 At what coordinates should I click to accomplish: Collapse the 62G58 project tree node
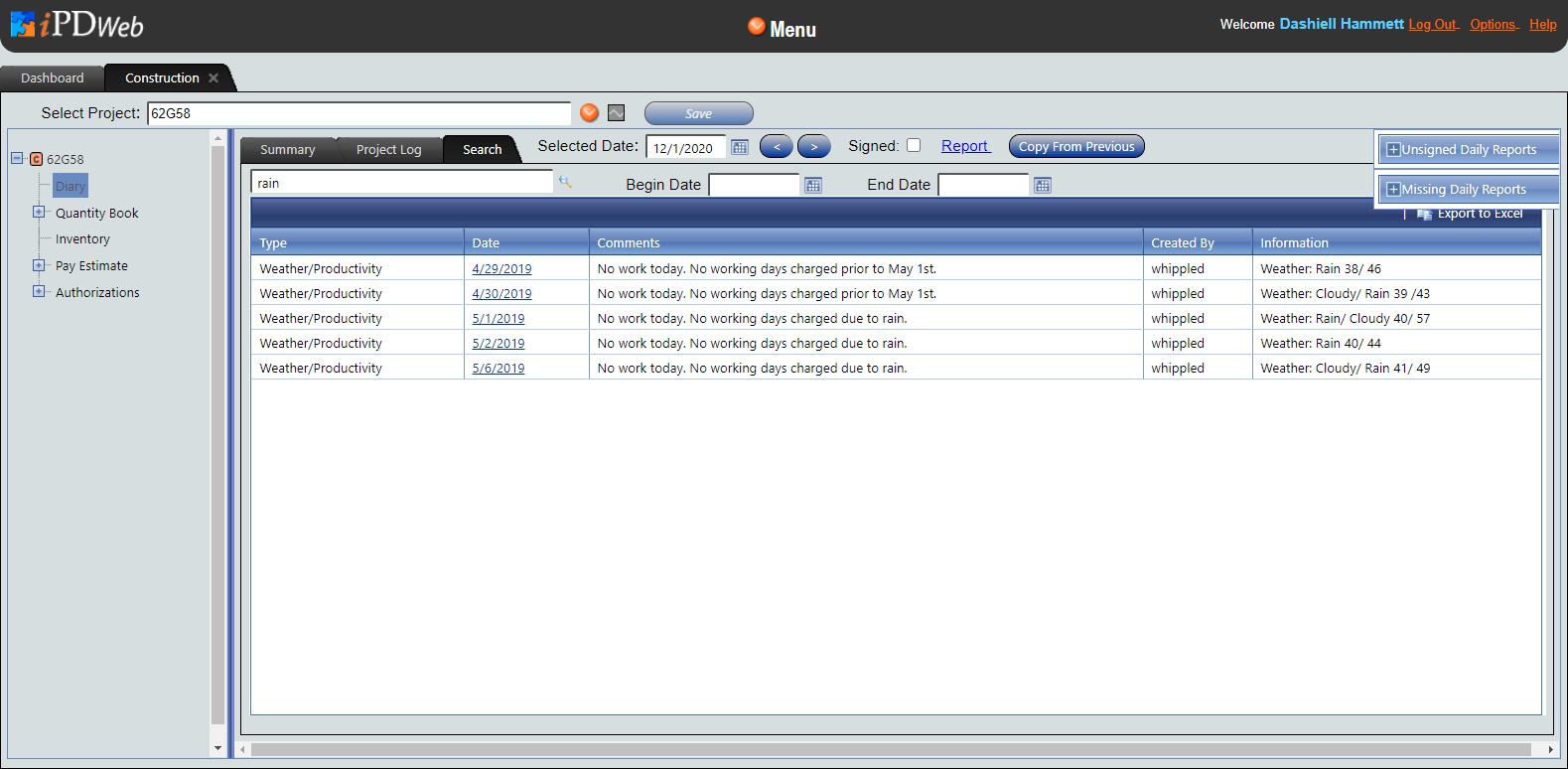(17, 159)
